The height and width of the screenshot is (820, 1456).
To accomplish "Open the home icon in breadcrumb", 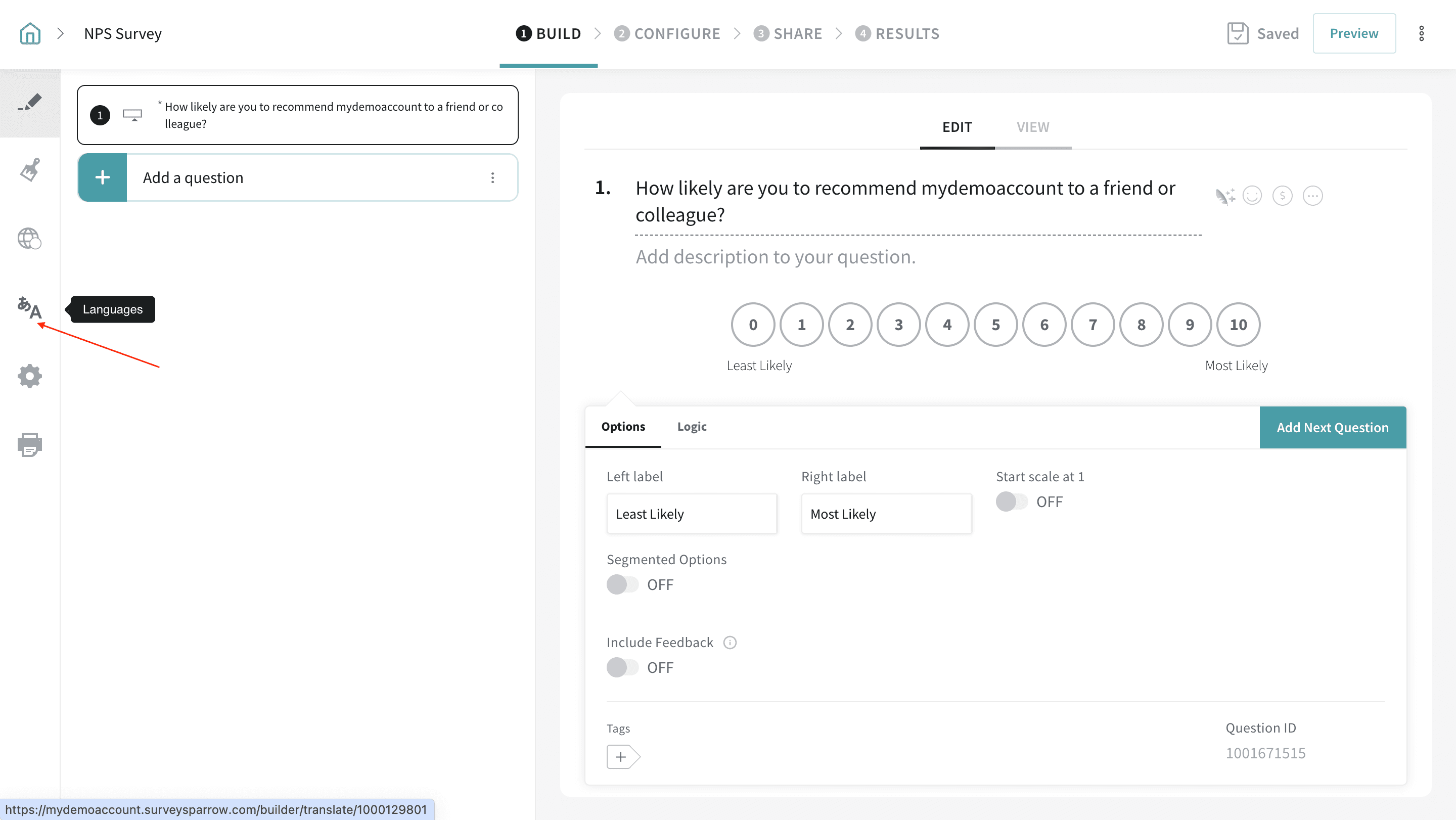I will (x=30, y=33).
